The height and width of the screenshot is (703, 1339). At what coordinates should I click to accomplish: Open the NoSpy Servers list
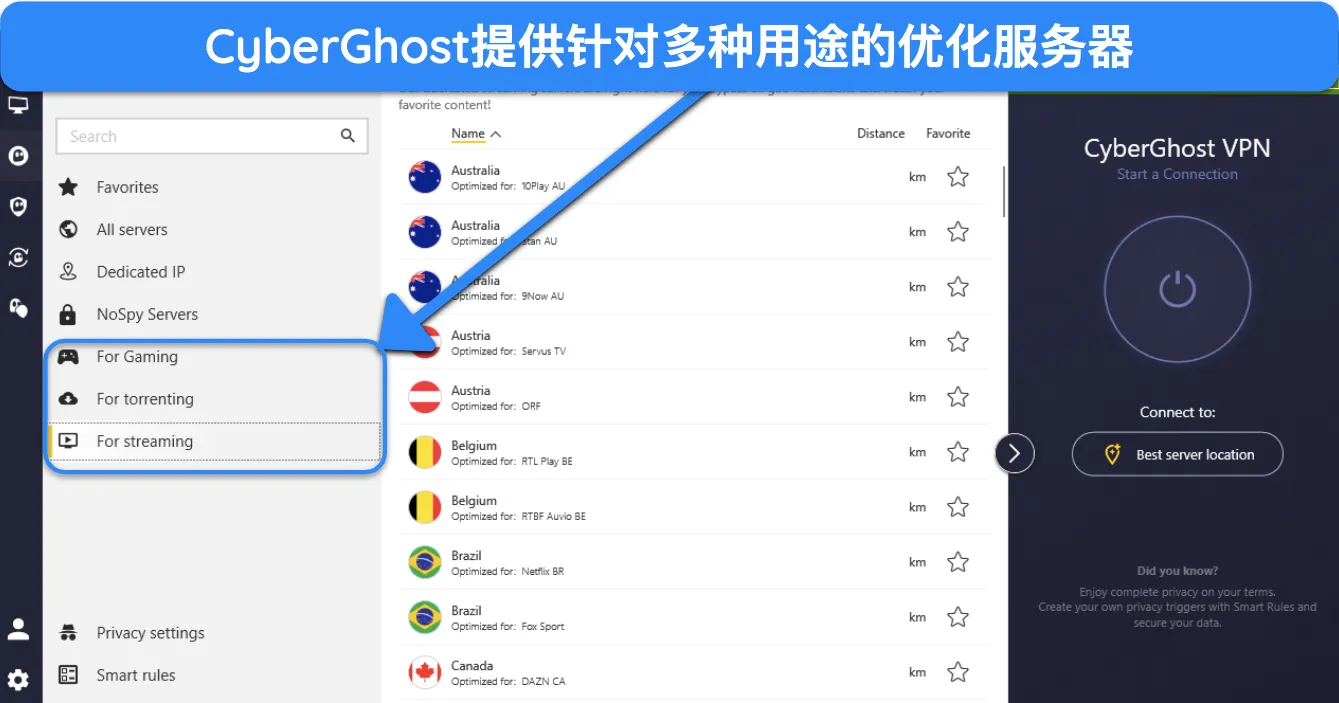tap(147, 314)
